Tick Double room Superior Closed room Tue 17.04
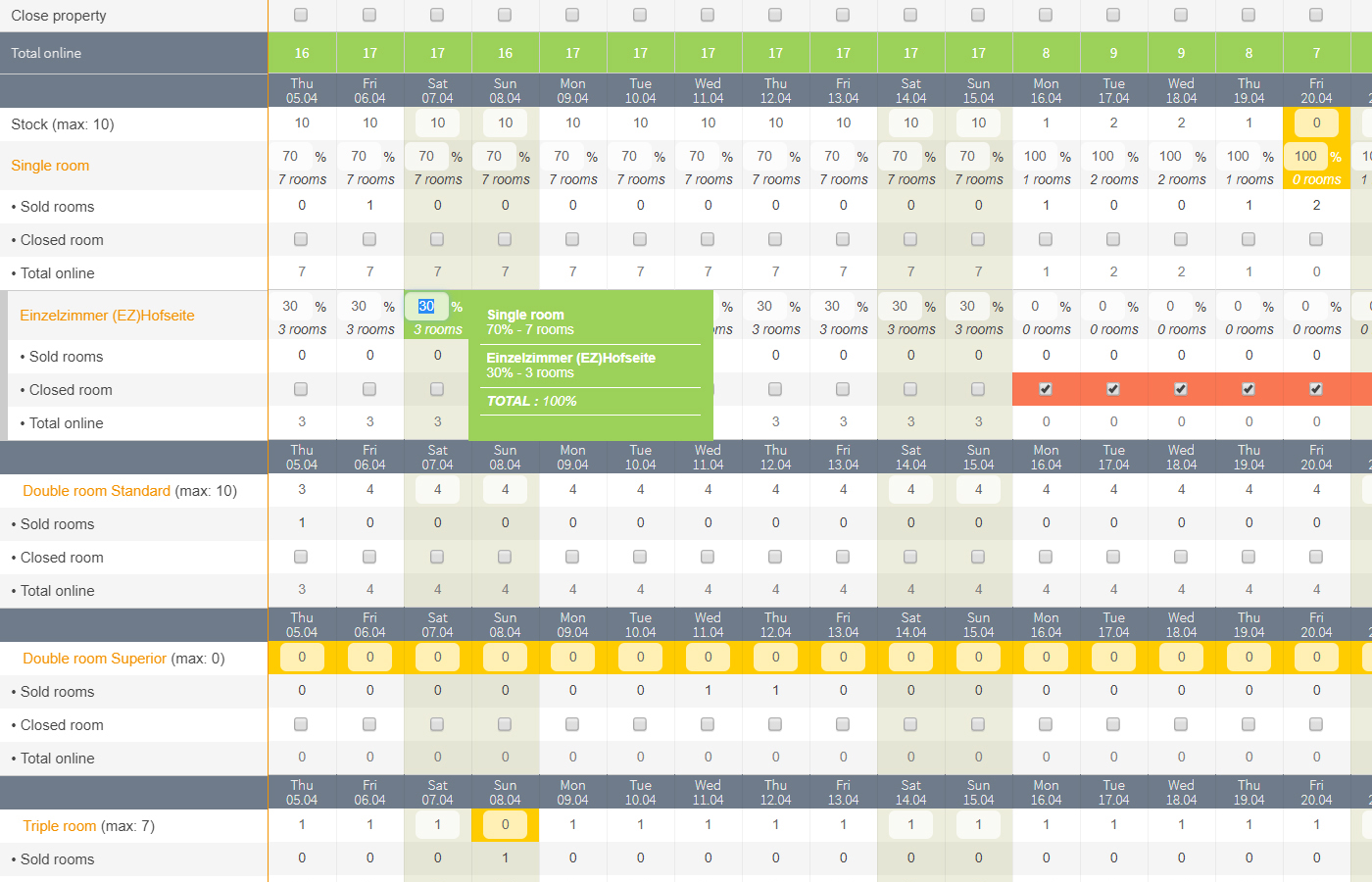 pos(1113,724)
